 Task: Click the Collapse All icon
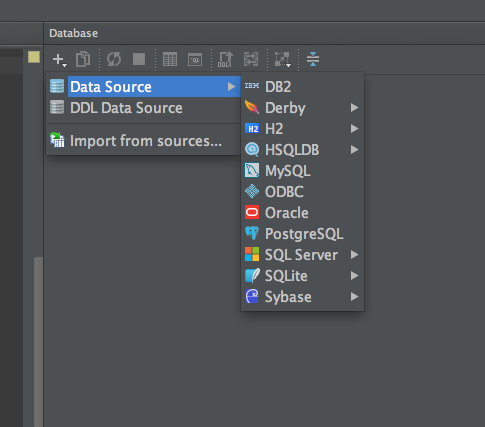pyautogui.click(x=313, y=59)
